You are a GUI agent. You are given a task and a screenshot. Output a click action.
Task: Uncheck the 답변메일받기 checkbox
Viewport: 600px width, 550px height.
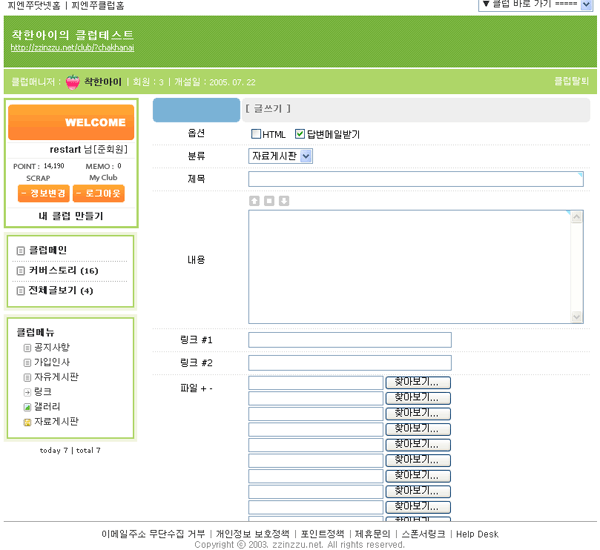pos(300,134)
